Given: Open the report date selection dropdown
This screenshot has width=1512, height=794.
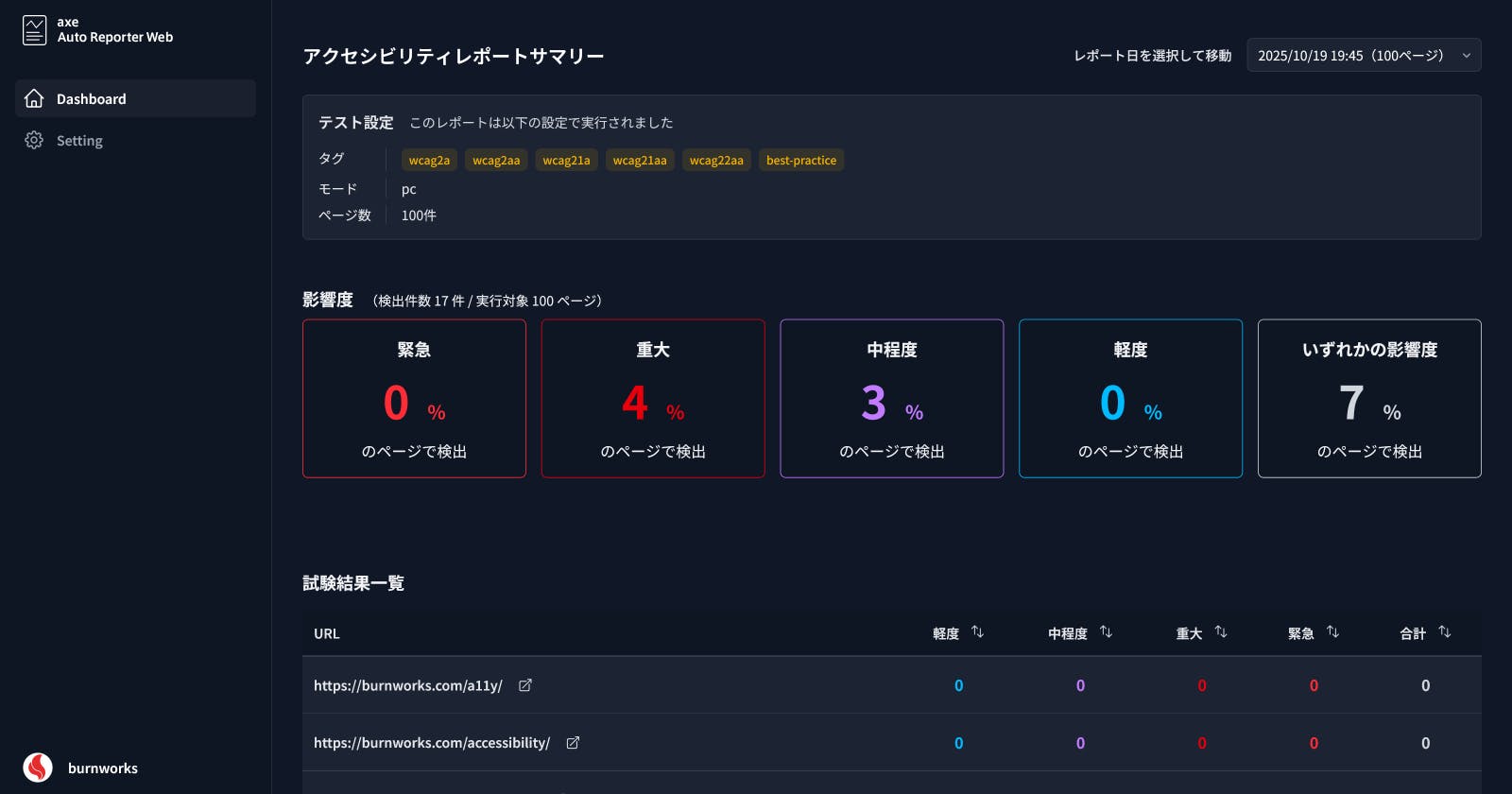Looking at the screenshot, I should click(1364, 55).
